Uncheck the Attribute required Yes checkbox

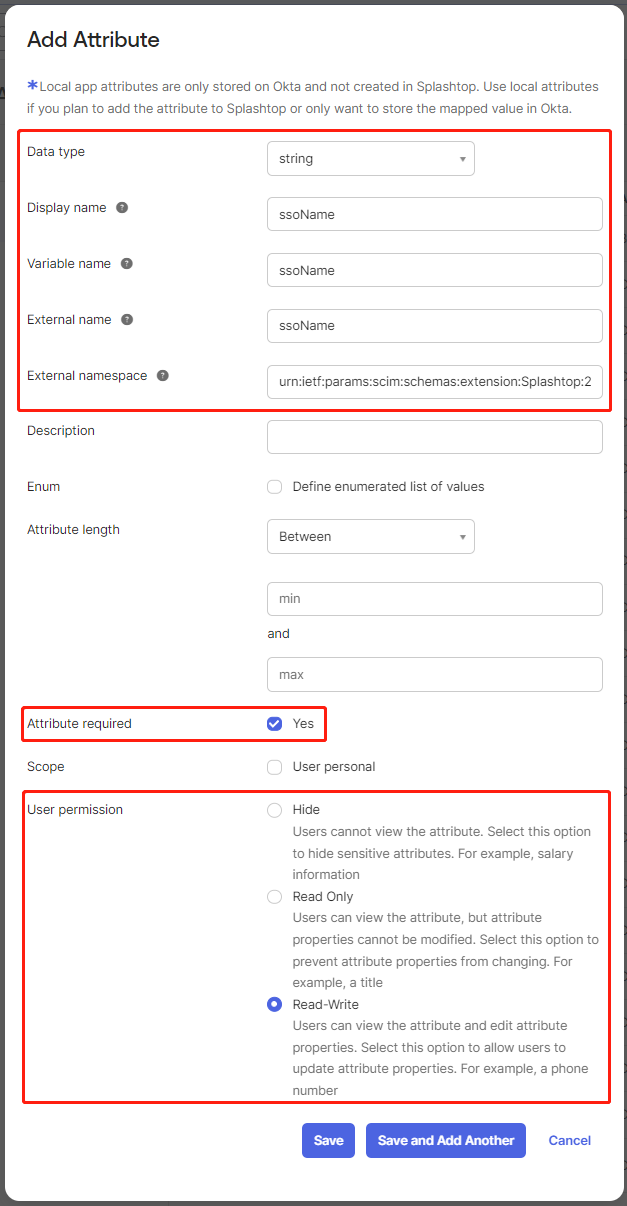[274, 723]
